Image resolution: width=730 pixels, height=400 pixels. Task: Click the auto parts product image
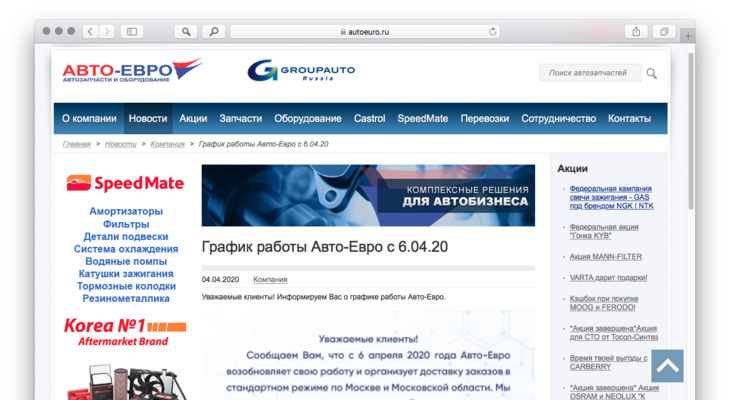[127, 382]
